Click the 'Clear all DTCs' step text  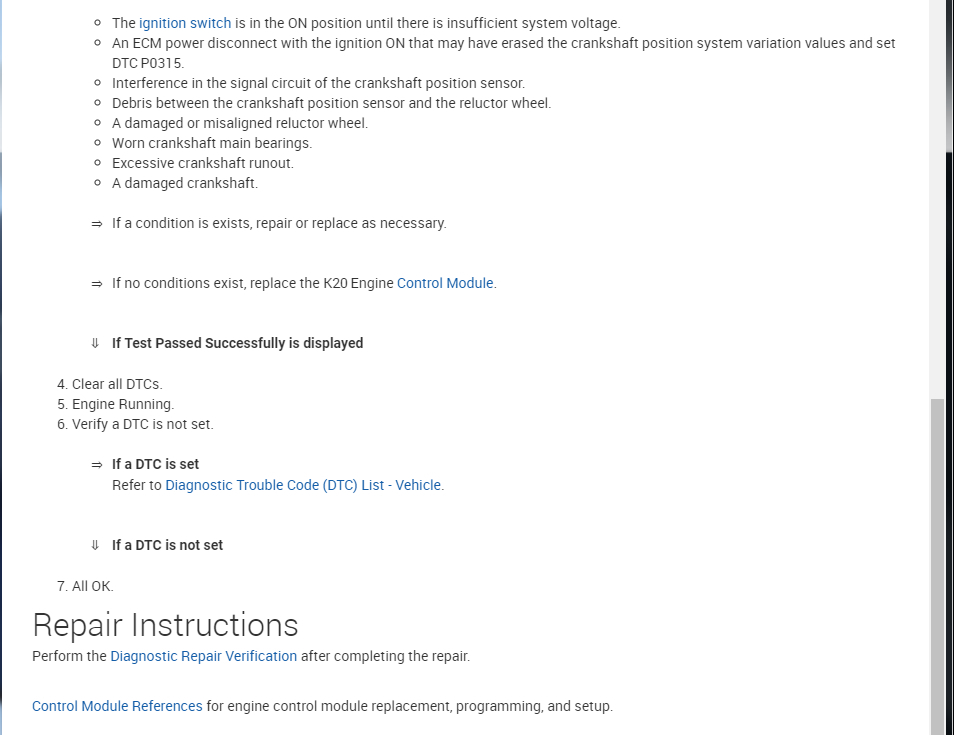tap(116, 384)
